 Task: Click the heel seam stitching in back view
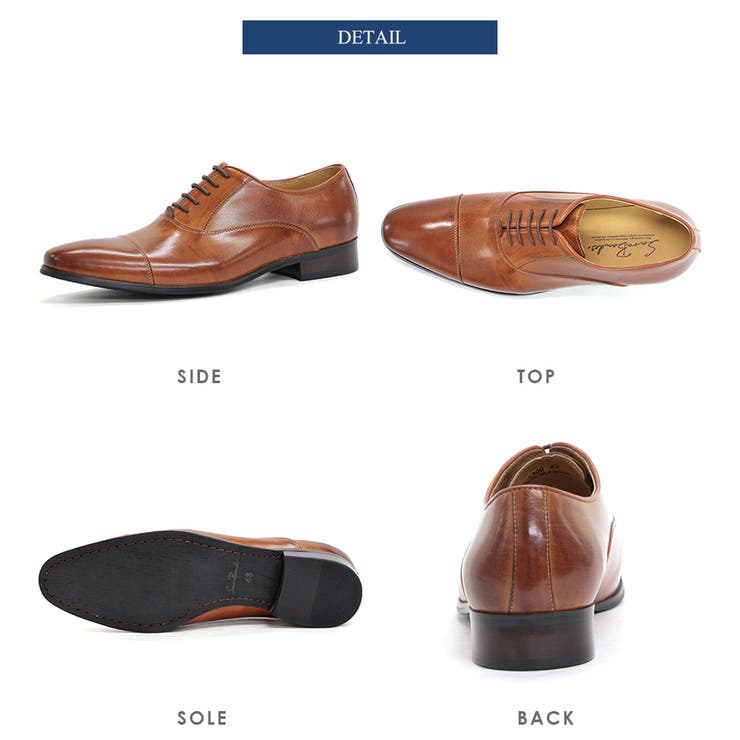tap(531, 551)
